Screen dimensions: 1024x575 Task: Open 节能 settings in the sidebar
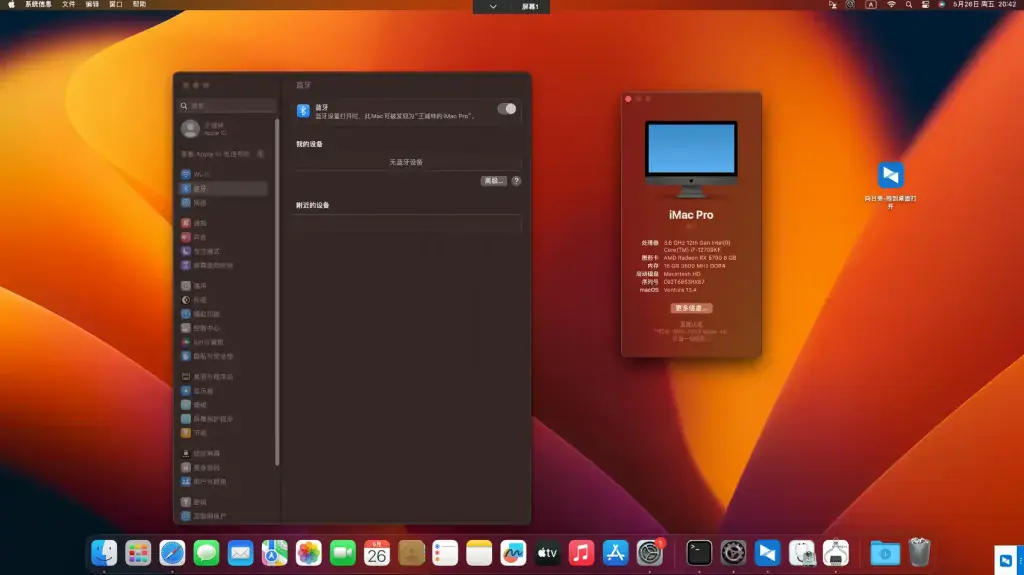[223, 433]
